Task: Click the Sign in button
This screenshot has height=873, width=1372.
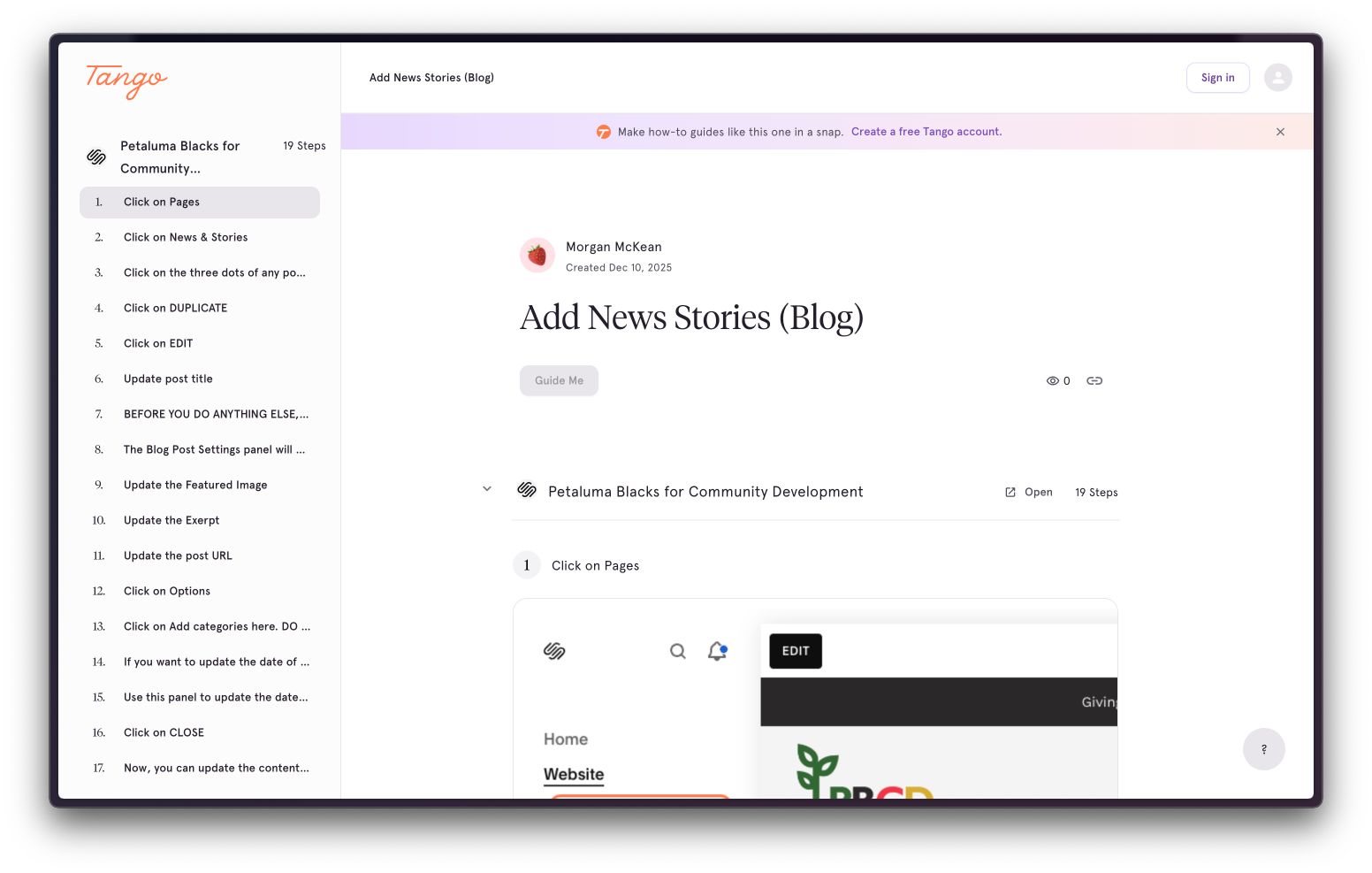Action: pyautogui.click(x=1217, y=77)
